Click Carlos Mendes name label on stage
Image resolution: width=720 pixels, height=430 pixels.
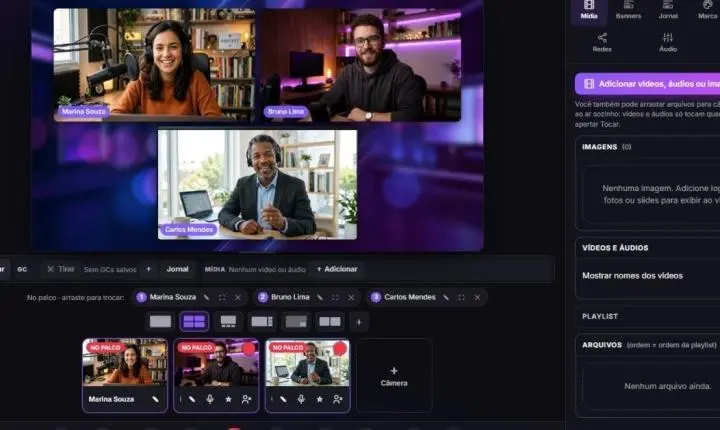(189, 229)
